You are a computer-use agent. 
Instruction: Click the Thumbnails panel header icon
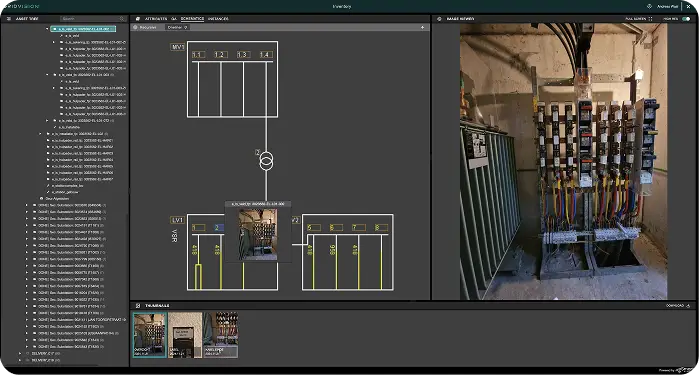pyautogui.click(x=138, y=305)
